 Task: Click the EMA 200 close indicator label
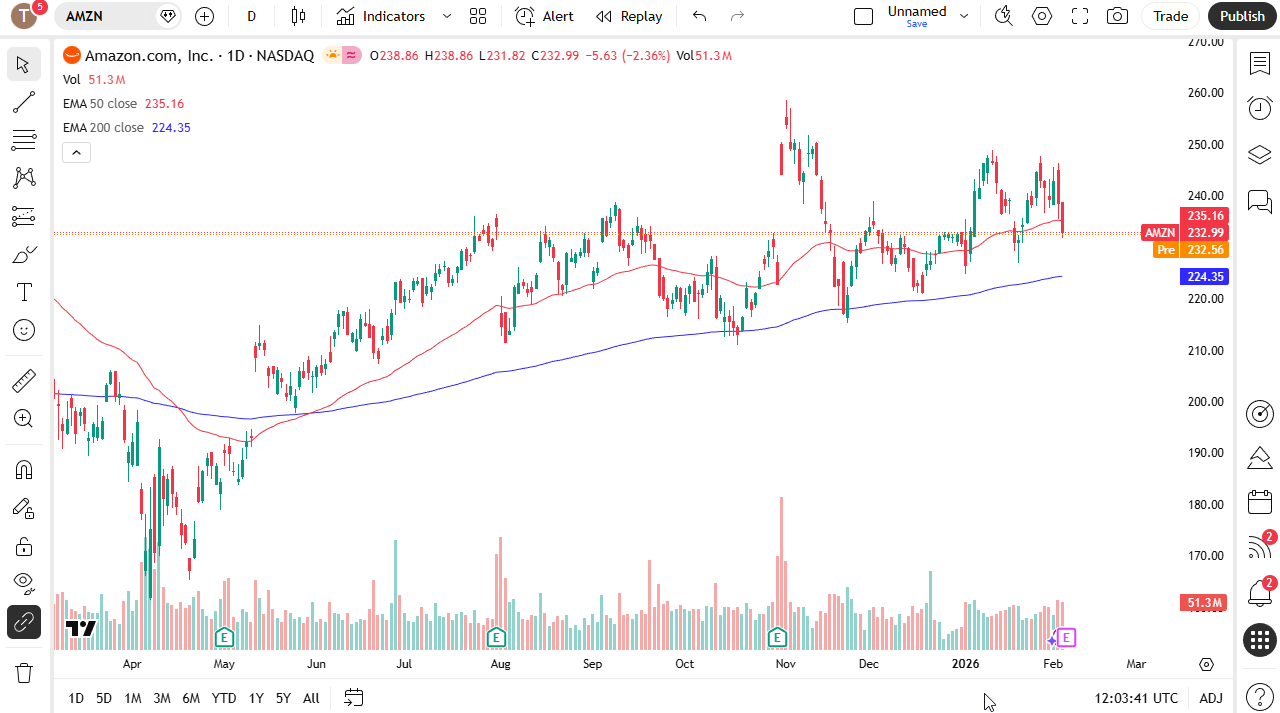pyautogui.click(x=103, y=127)
